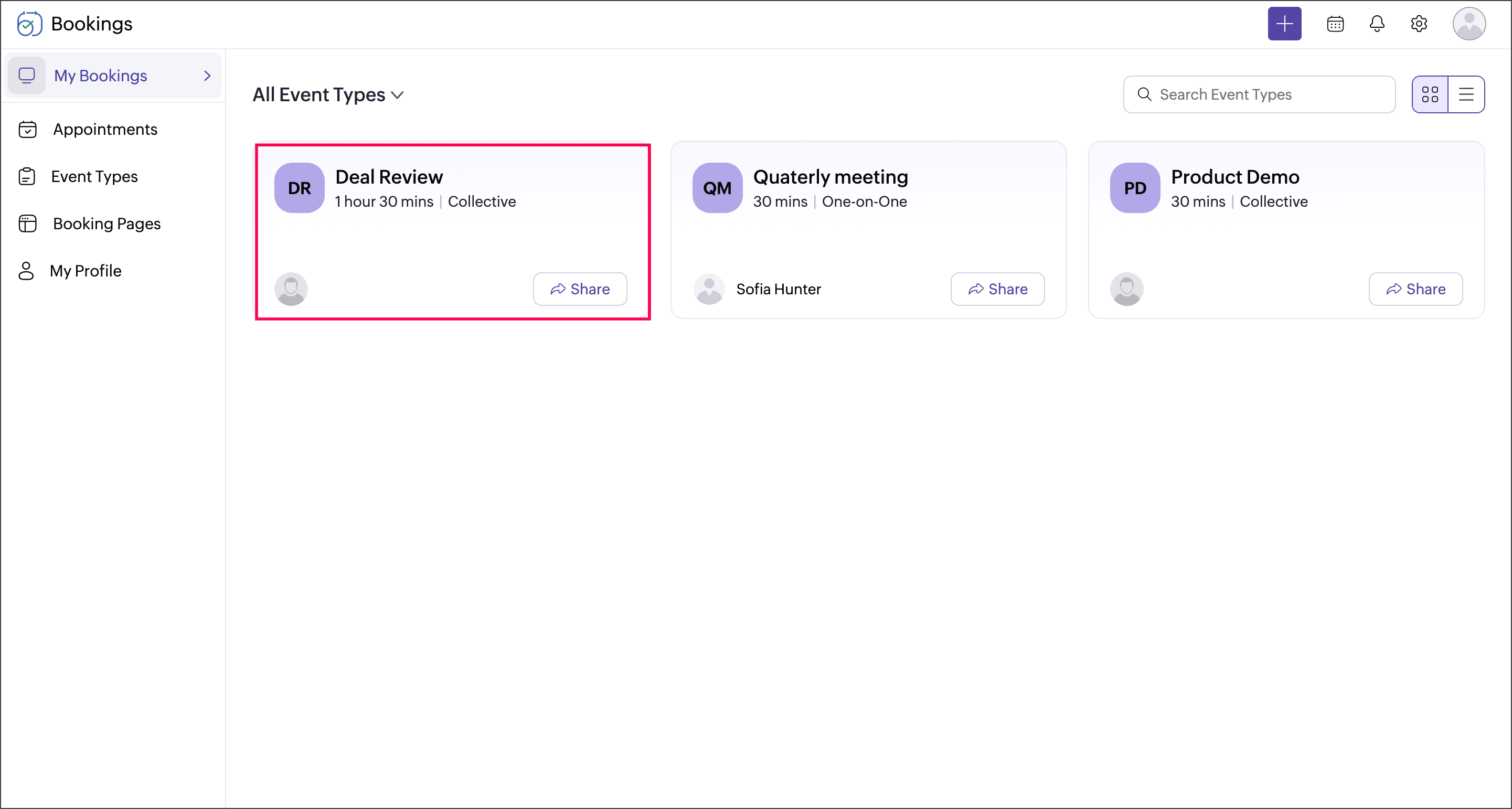
Task: Click the PD badge on Product Demo
Action: click(x=1135, y=188)
